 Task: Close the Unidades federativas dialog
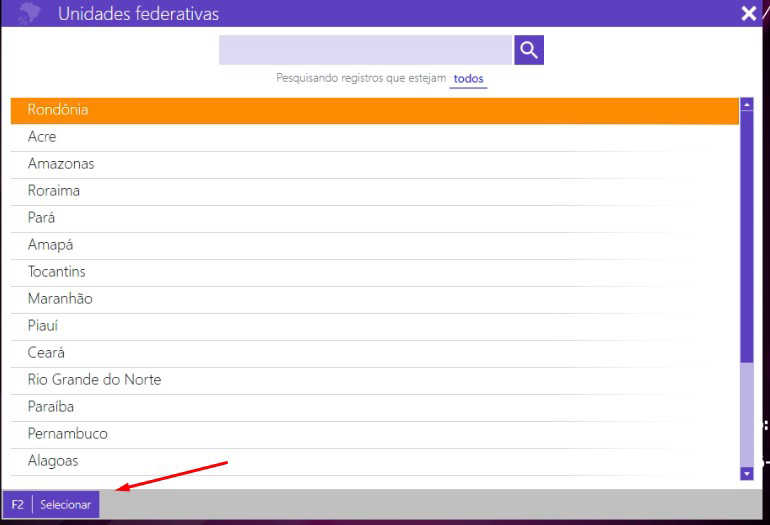748,13
